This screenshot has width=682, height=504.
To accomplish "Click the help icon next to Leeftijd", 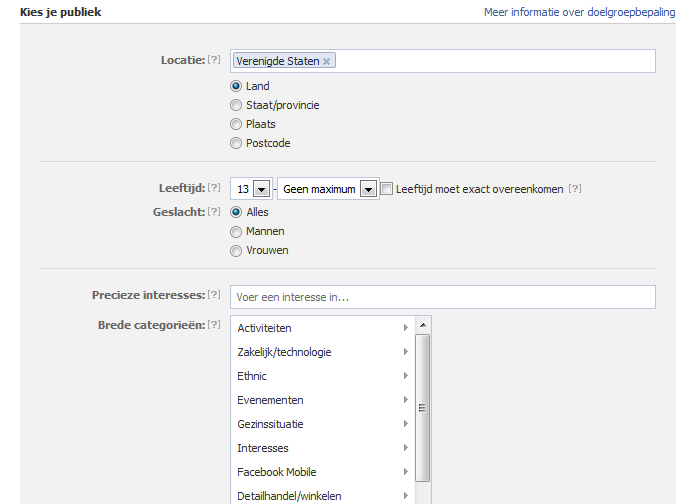I will 213,189.
